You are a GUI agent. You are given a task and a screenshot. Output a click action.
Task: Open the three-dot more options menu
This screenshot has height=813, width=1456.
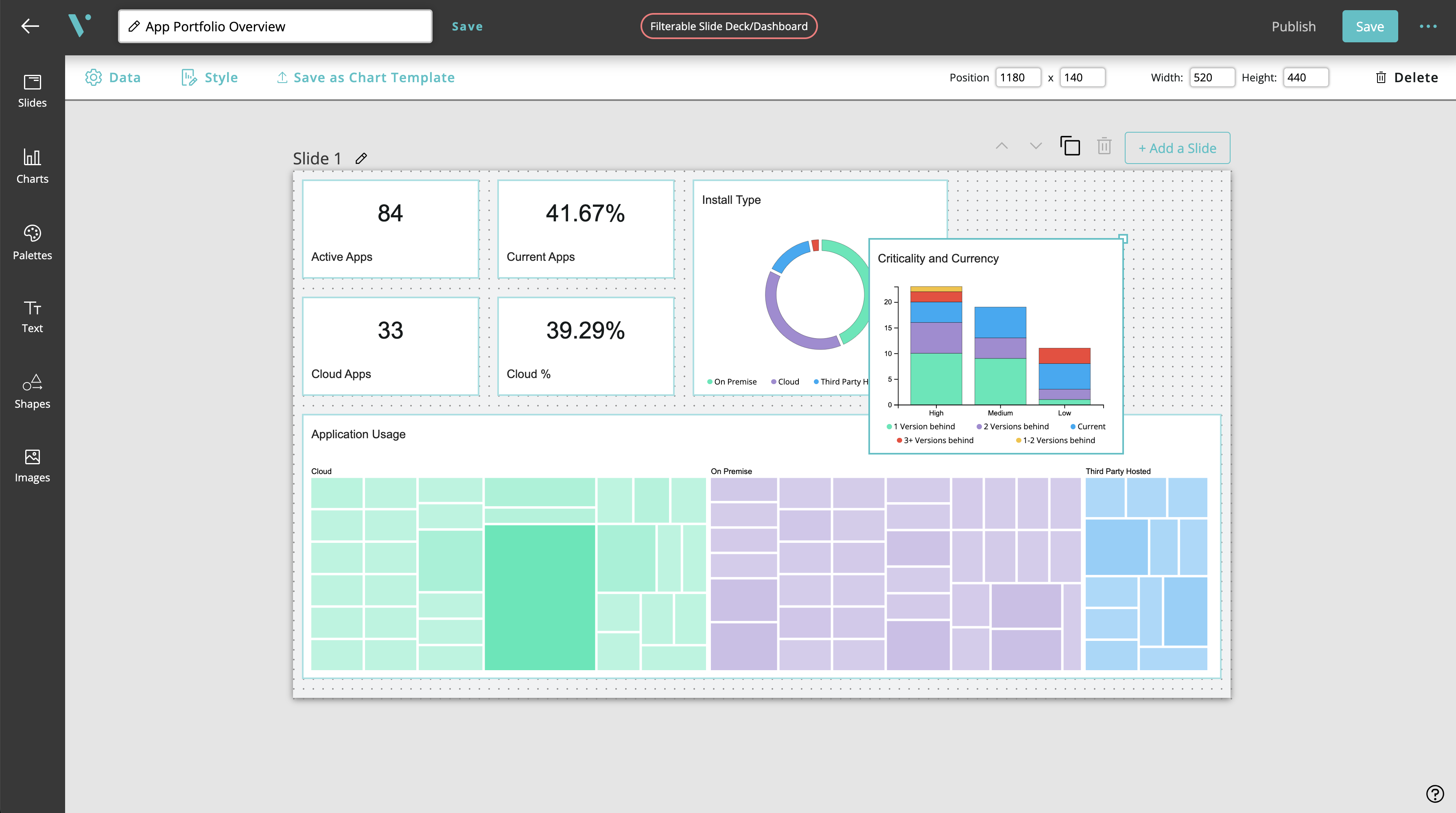pos(1428,26)
